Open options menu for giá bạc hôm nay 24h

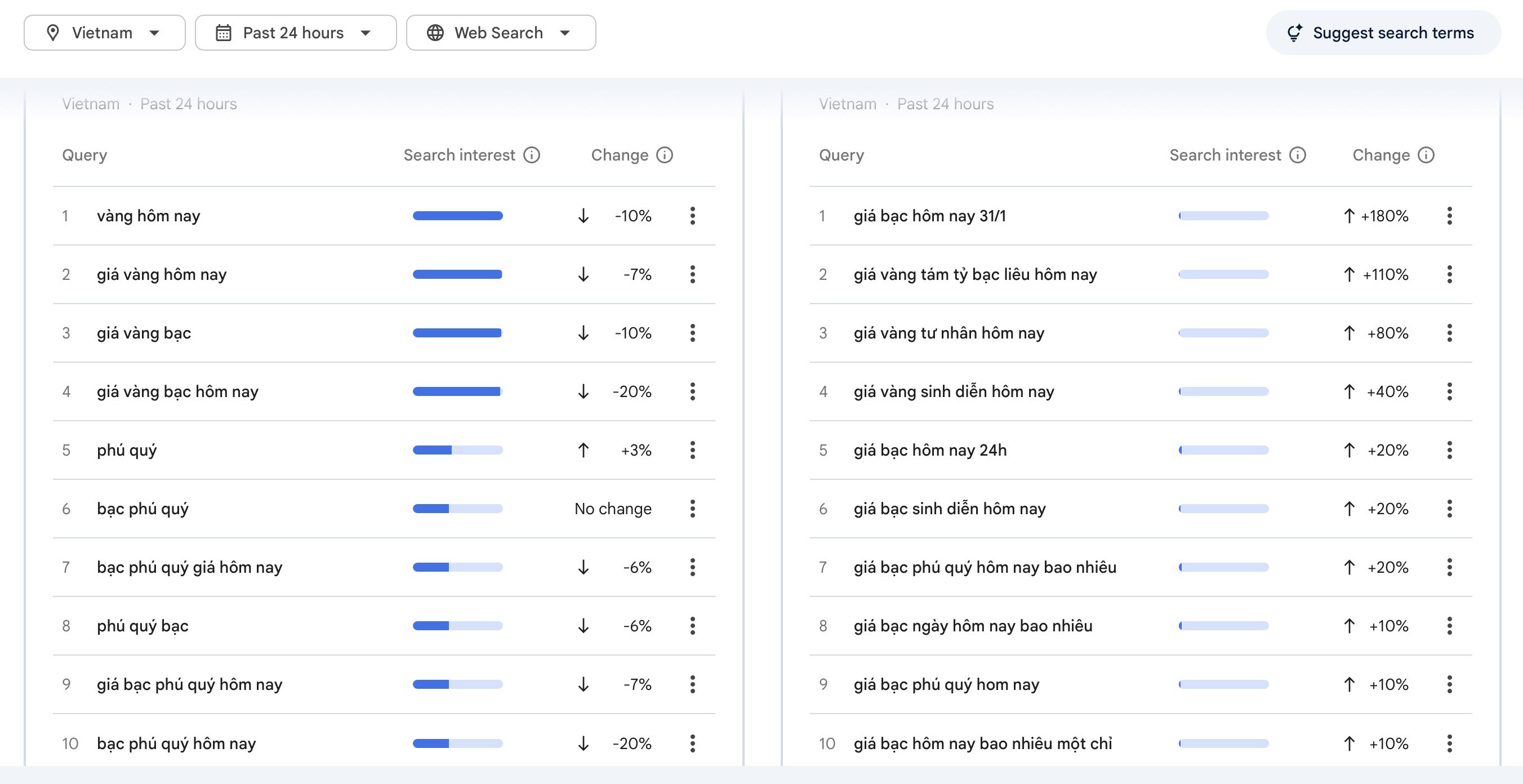coord(1449,450)
